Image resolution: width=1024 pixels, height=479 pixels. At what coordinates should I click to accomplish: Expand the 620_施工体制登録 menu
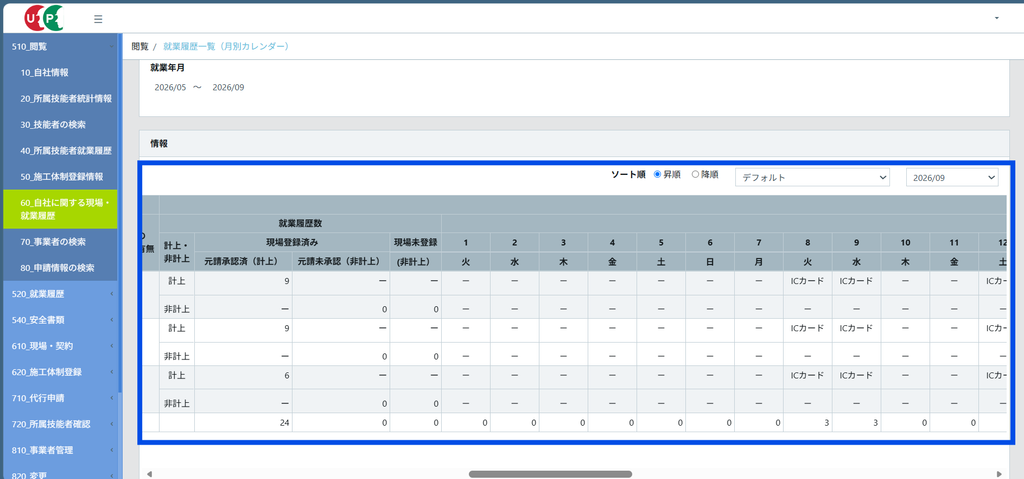pos(59,372)
